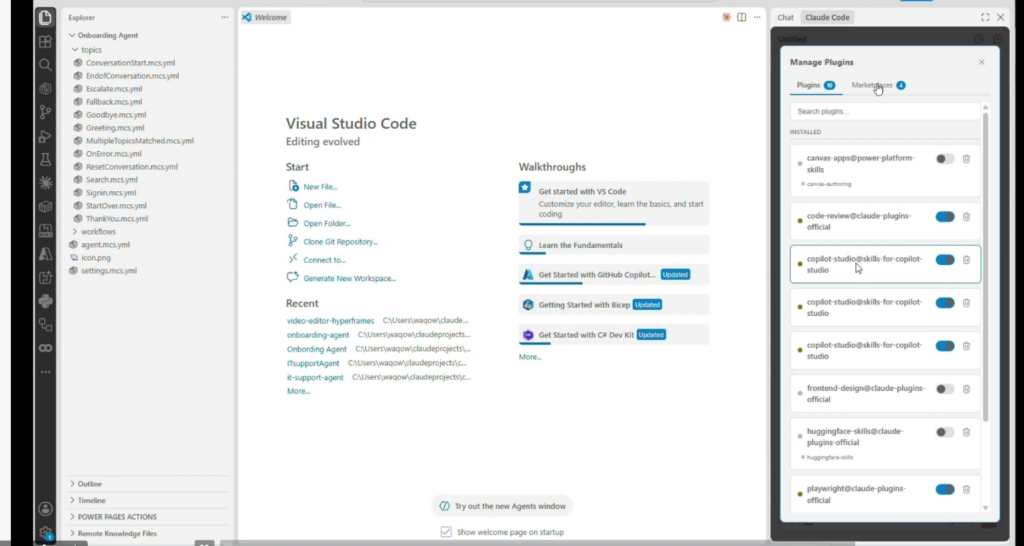Image resolution: width=1024 pixels, height=546 pixels.
Task: Click the infinity-shaped activity bar icon
Action: [45, 348]
